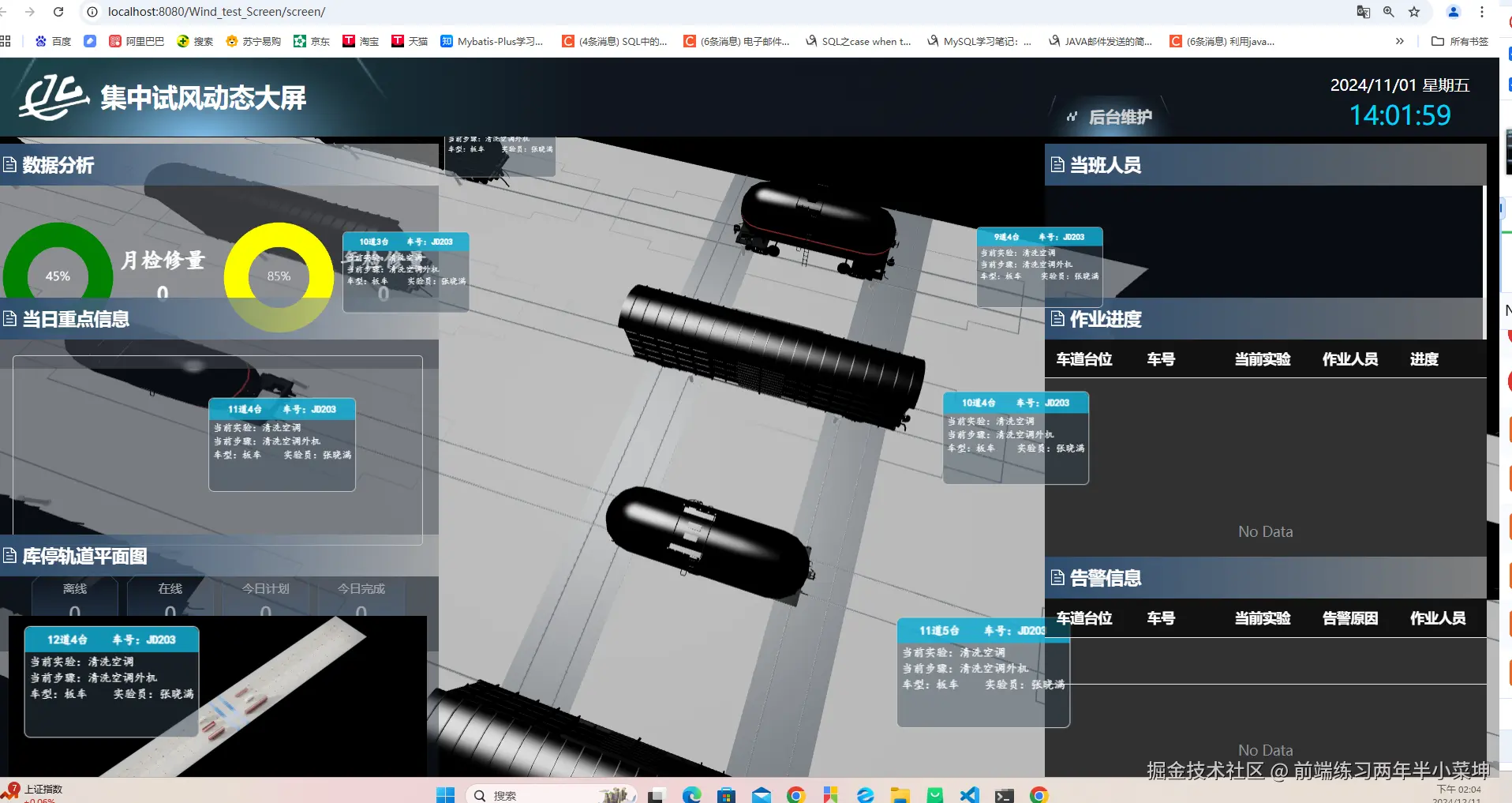Select the 今日完成 counter tile
Viewport: 1512px width, 803px height.
click(361, 598)
